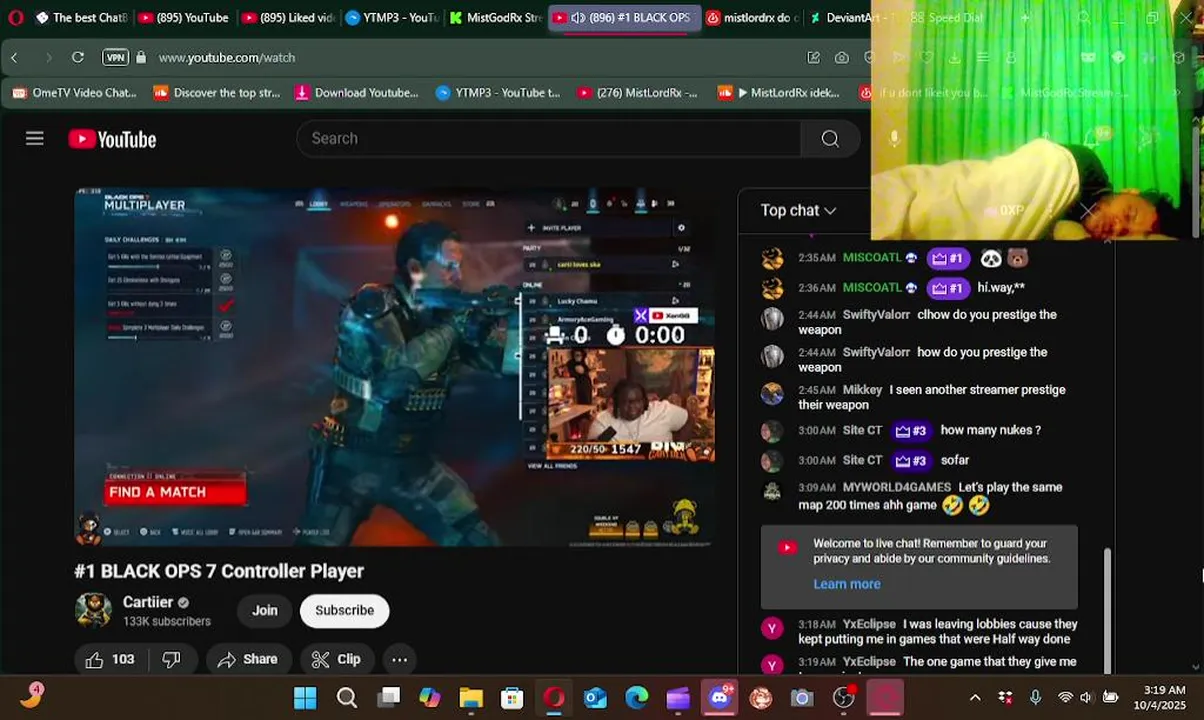Click the live chat scrollbar thumb

coord(1106,610)
